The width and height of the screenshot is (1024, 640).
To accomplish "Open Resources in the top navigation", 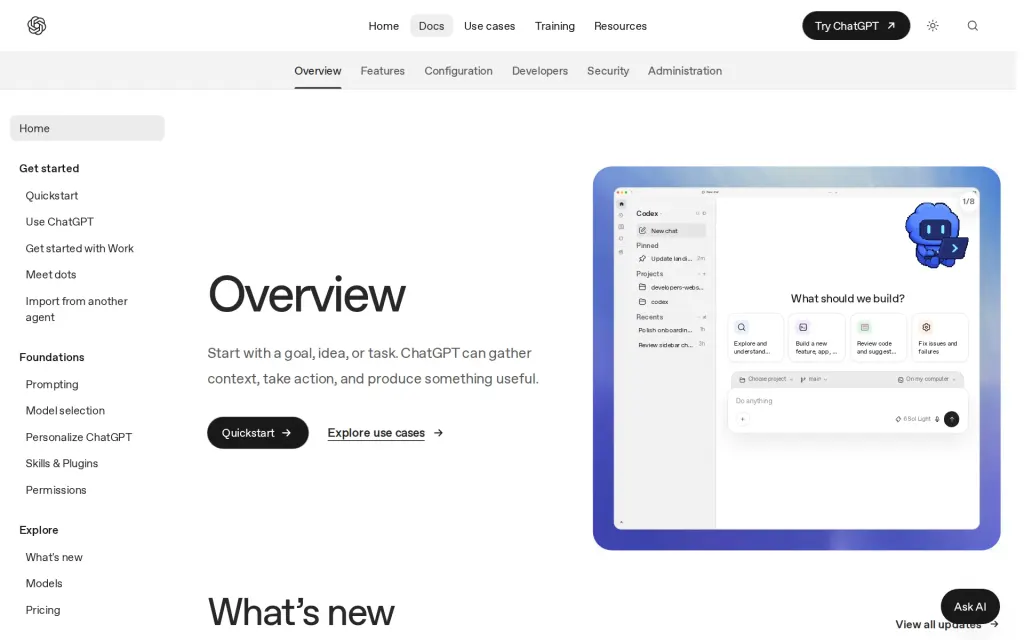I will point(620,25).
